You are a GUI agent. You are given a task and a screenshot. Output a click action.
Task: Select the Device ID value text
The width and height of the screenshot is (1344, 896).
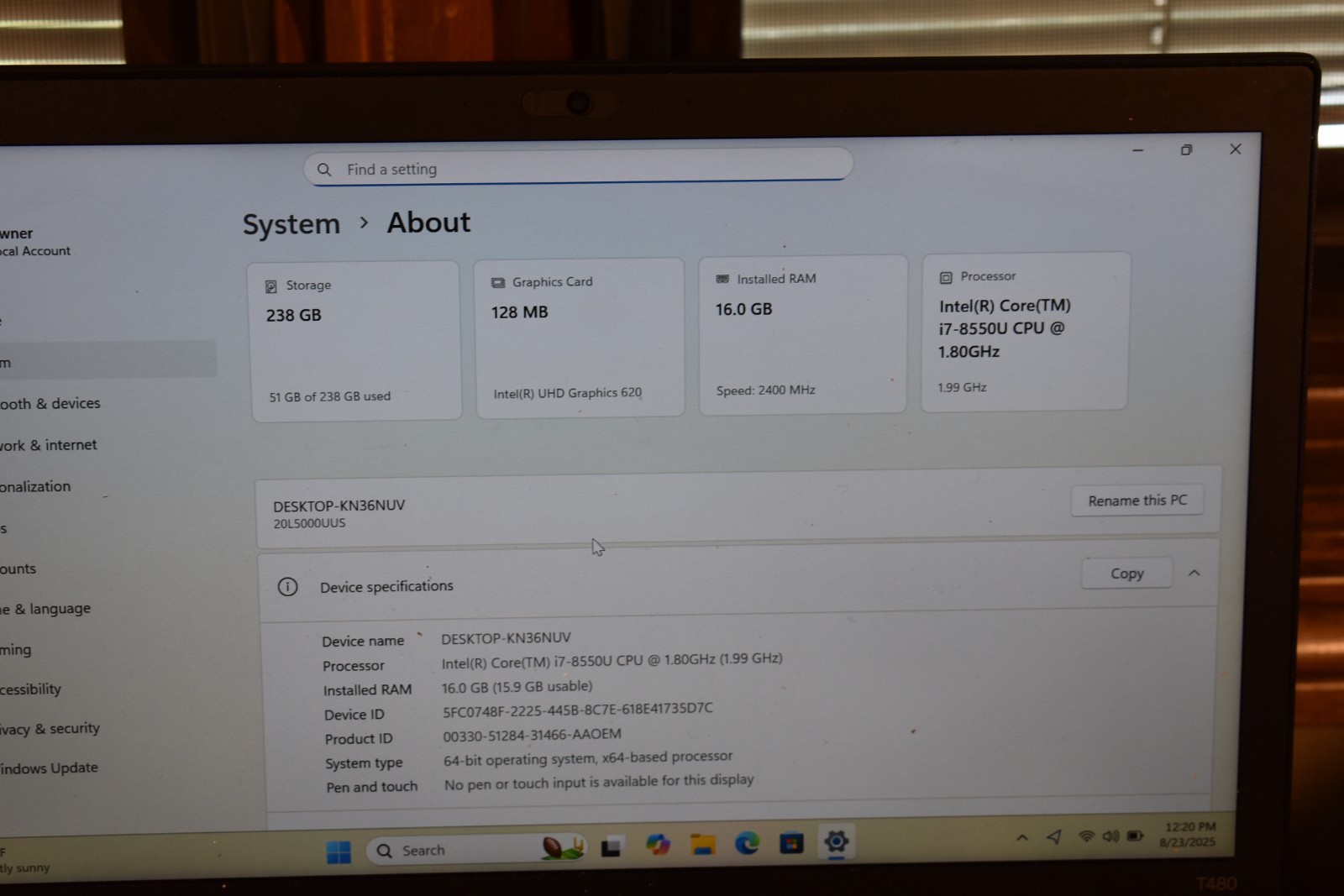578,710
